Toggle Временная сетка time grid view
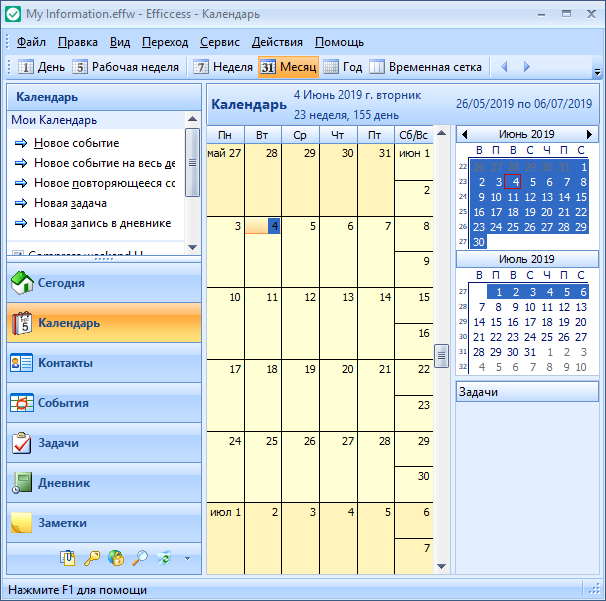The height and width of the screenshot is (601, 606). 425,67
